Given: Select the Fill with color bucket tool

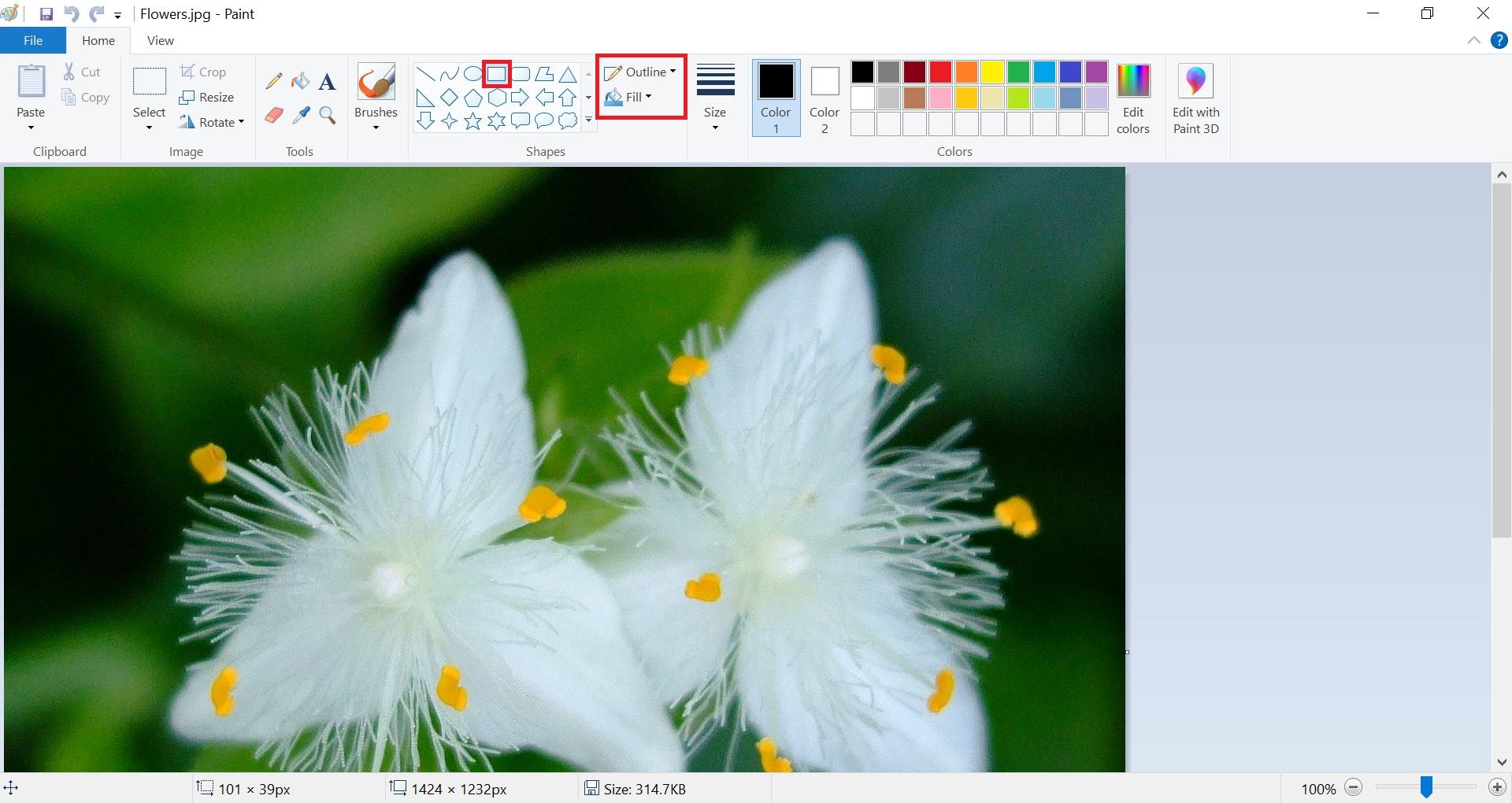Looking at the screenshot, I should click(x=300, y=80).
